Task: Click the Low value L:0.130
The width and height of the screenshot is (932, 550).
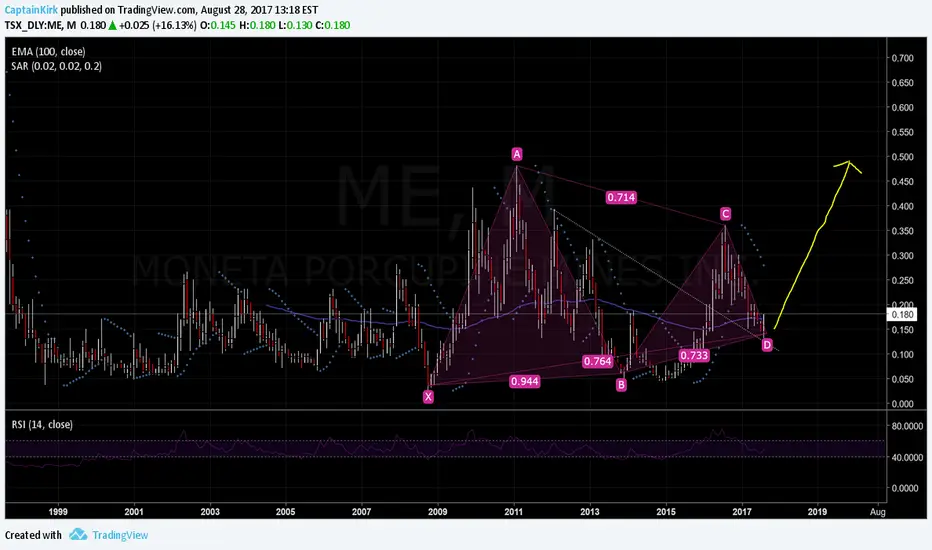Action: coord(294,26)
